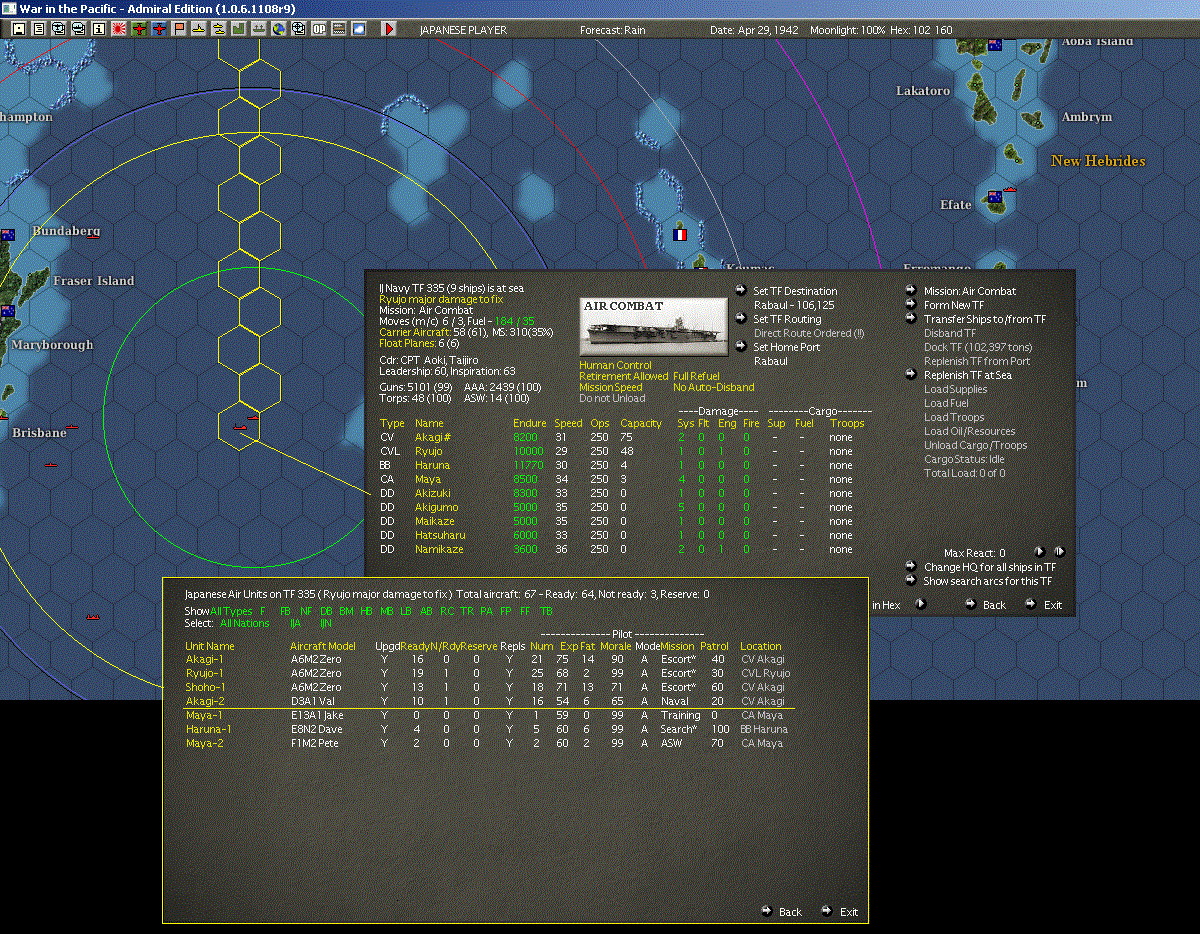Click arrow beside Set TF Destination
This screenshot has height=934, width=1200.
click(x=741, y=290)
